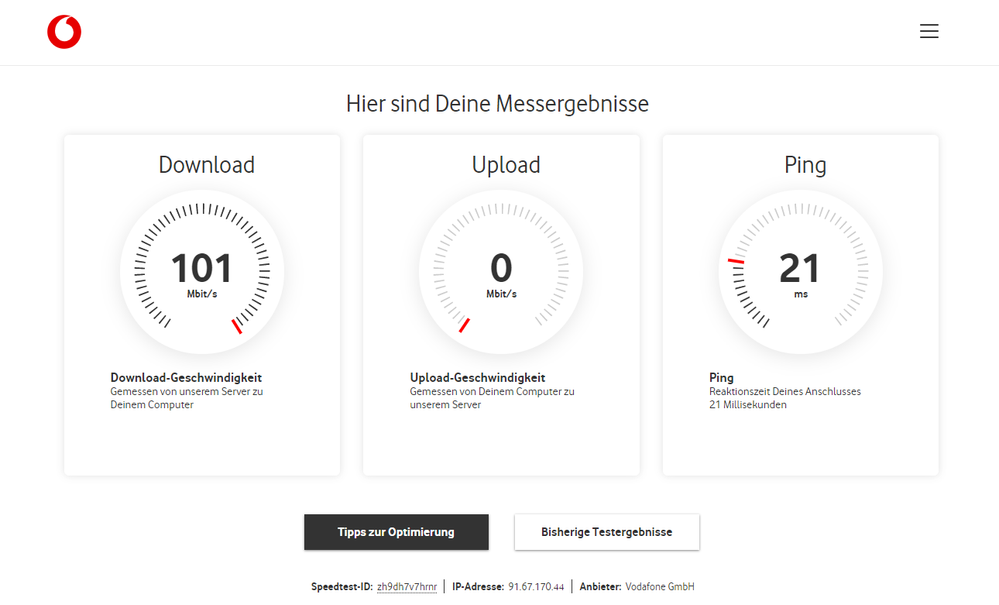Click the heading Hier sind Deine Messergebnisse
The width and height of the screenshot is (999, 605).
pyautogui.click(x=497, y=103)
